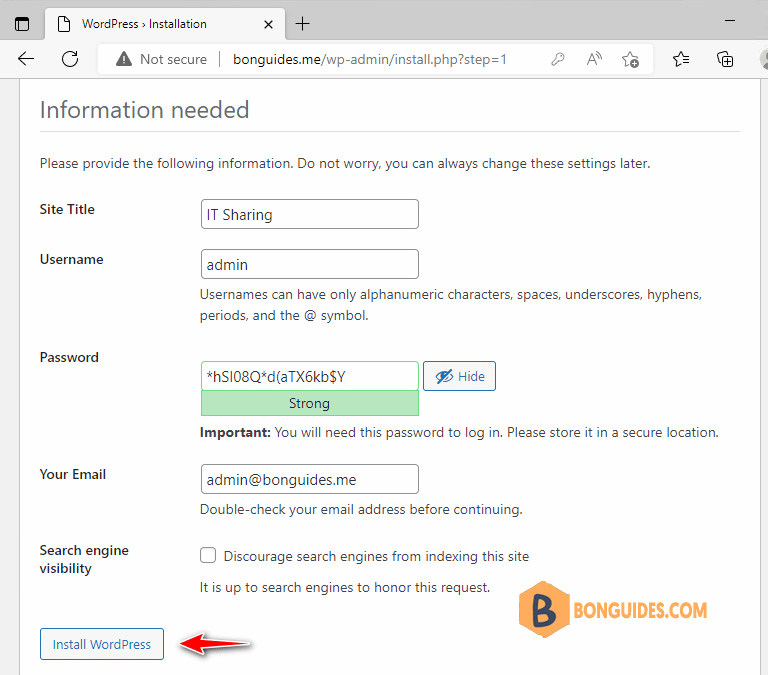Click the browser Back arrow

(26, 59)
